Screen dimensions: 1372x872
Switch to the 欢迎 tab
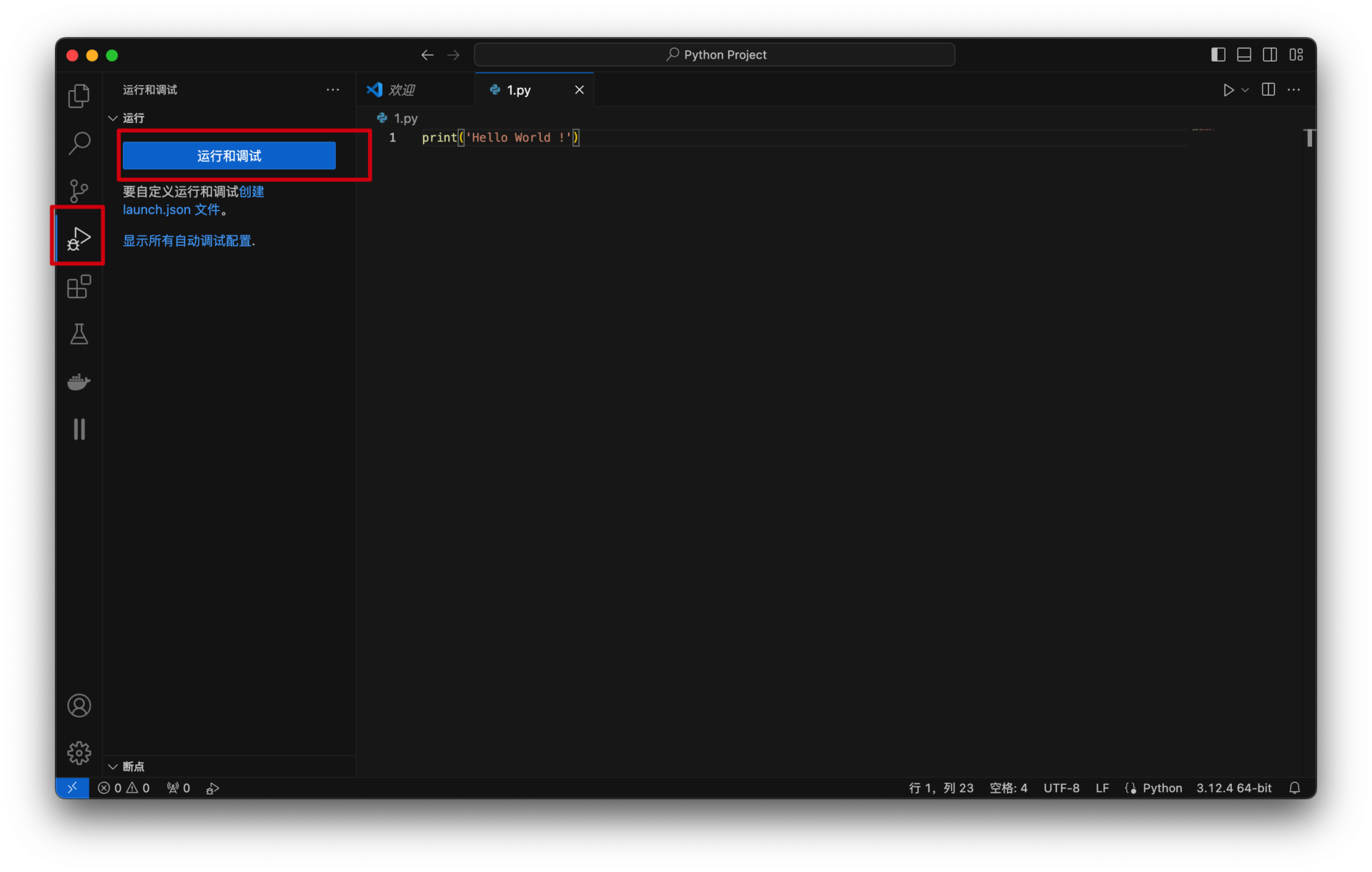402,90
